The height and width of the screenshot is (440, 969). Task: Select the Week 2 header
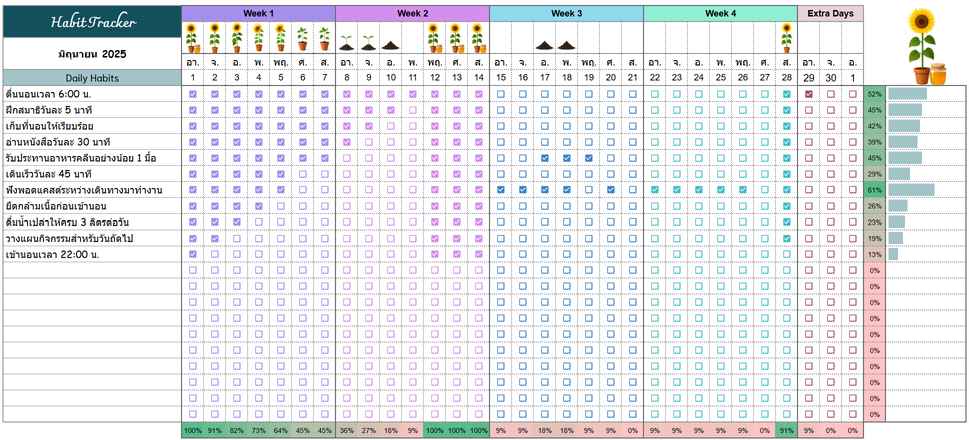pos(412,14)
